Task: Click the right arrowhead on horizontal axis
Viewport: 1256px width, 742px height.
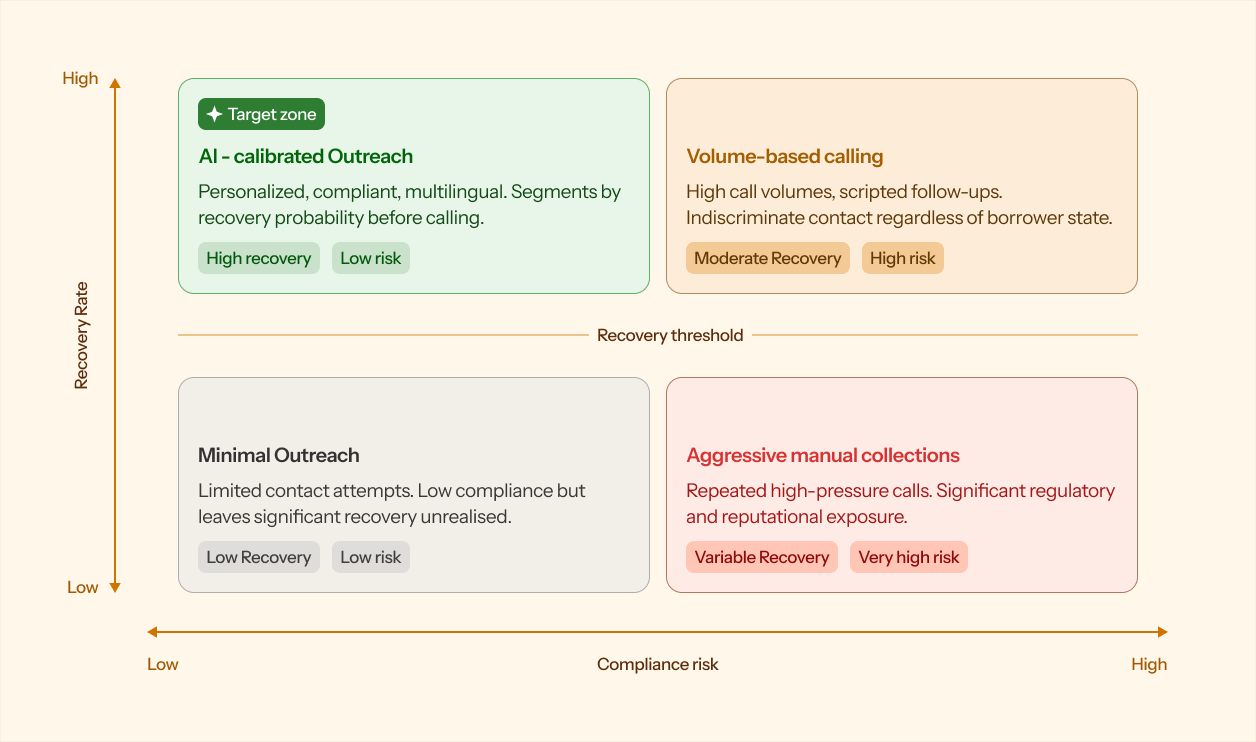Action: 1162,632
